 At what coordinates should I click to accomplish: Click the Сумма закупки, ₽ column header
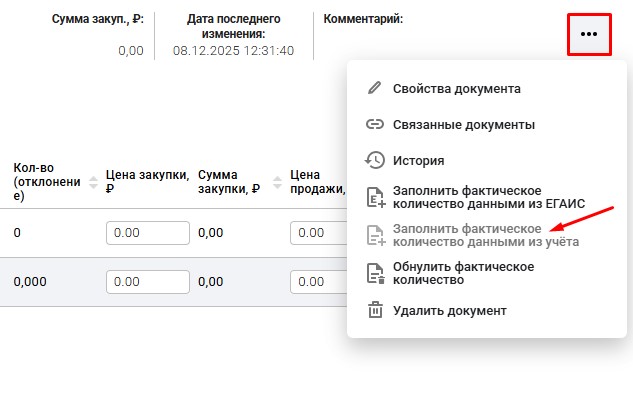(229, 182)
